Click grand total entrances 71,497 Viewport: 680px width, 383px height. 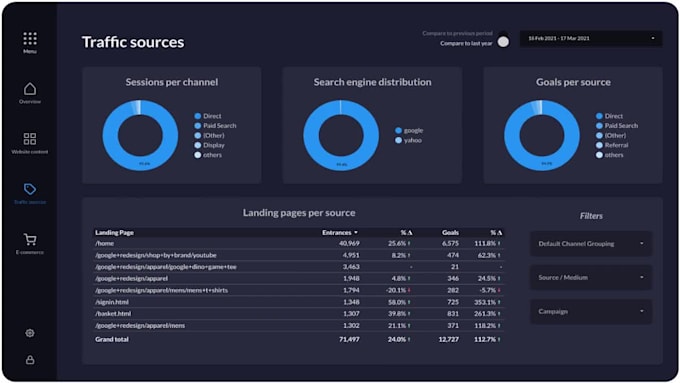pyautogui.click(x=349, y=340)
